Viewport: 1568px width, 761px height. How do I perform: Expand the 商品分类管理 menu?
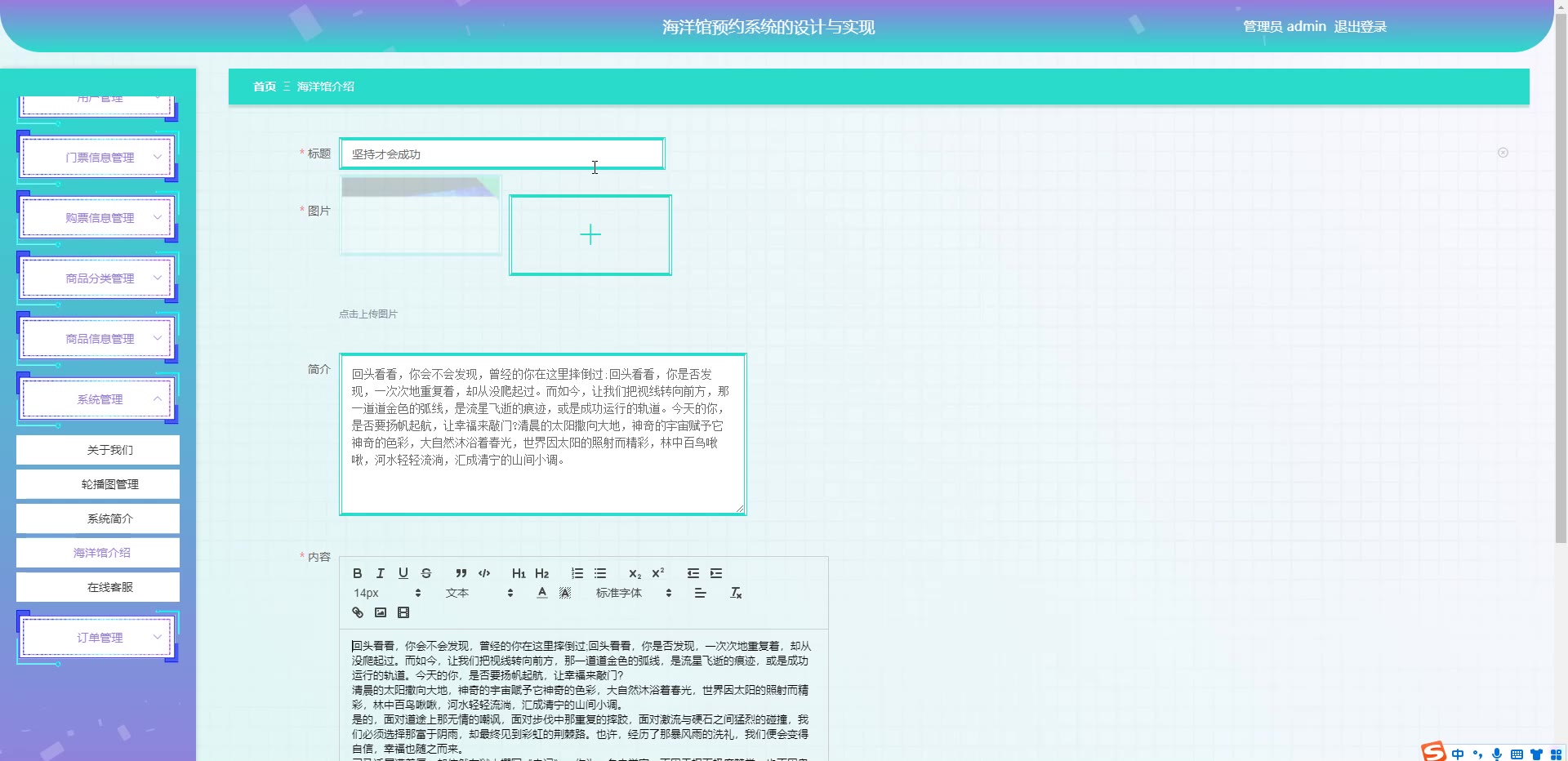coord(98,278)
